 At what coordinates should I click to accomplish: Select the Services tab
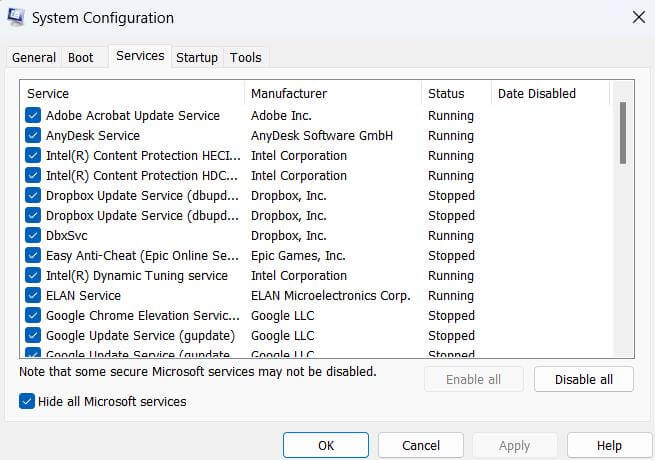click(x=140, y=56)
